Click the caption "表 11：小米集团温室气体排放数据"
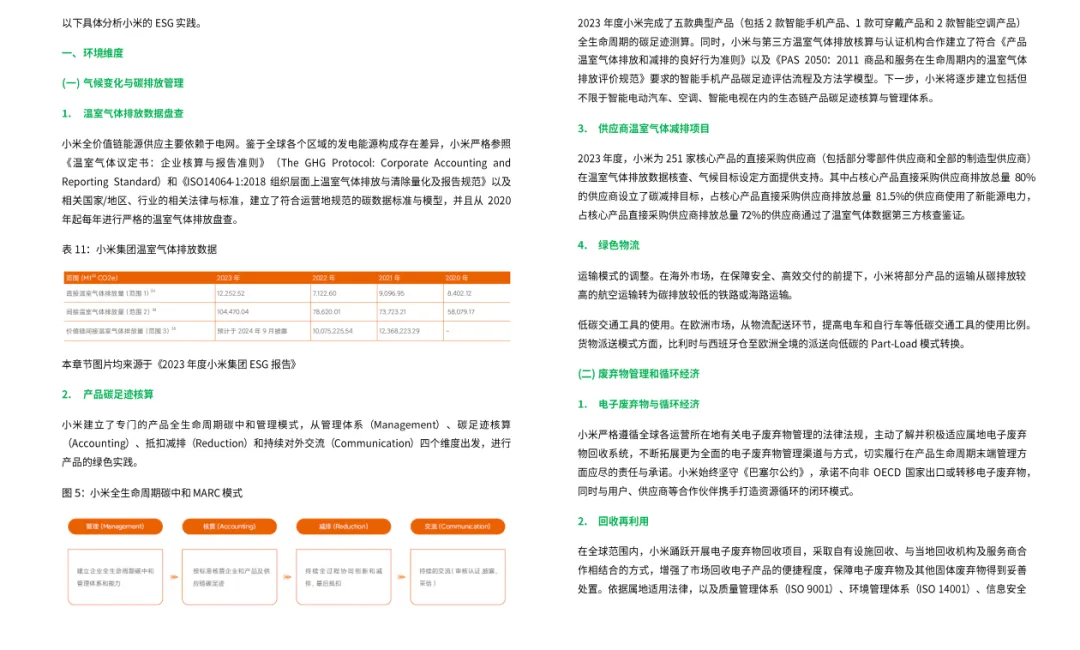1080x650 pixels. click(x=139, y=249)
